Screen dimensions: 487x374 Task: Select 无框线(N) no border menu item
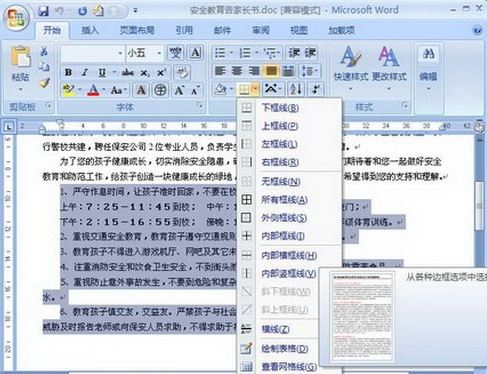click(289, 181)
